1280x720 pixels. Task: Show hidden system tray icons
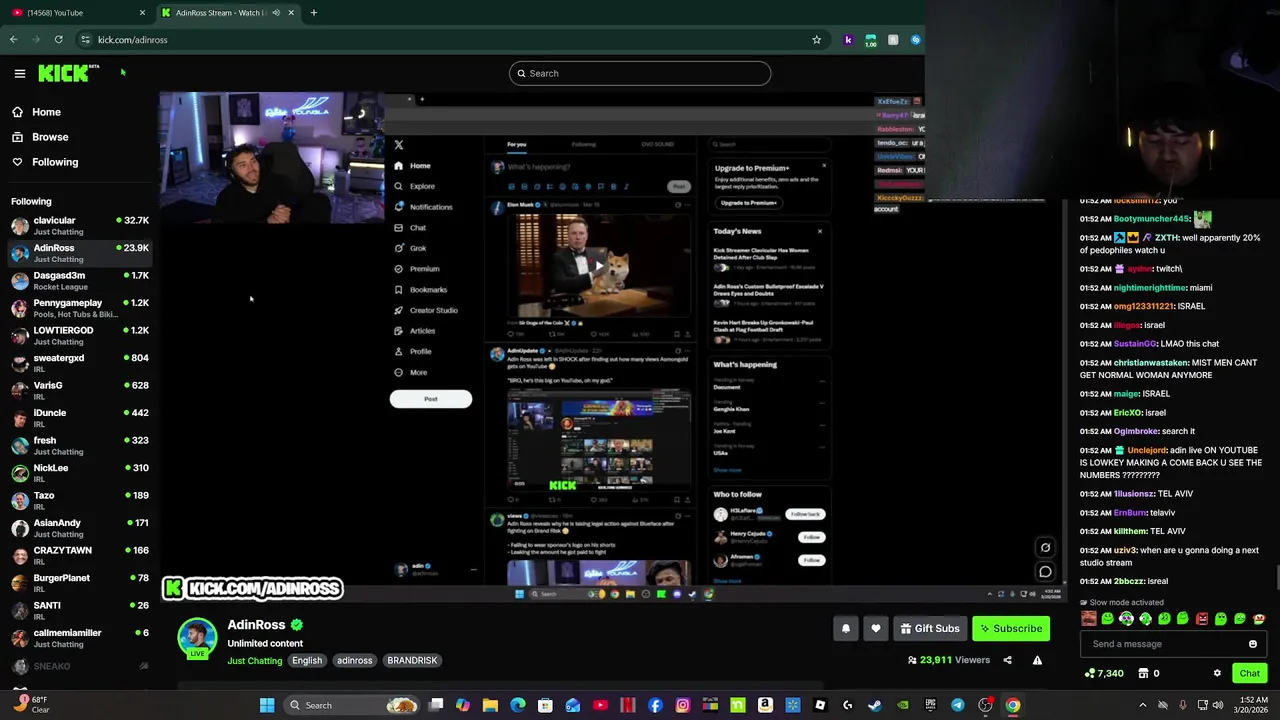pyautogui.click(x=1143, y=705)
